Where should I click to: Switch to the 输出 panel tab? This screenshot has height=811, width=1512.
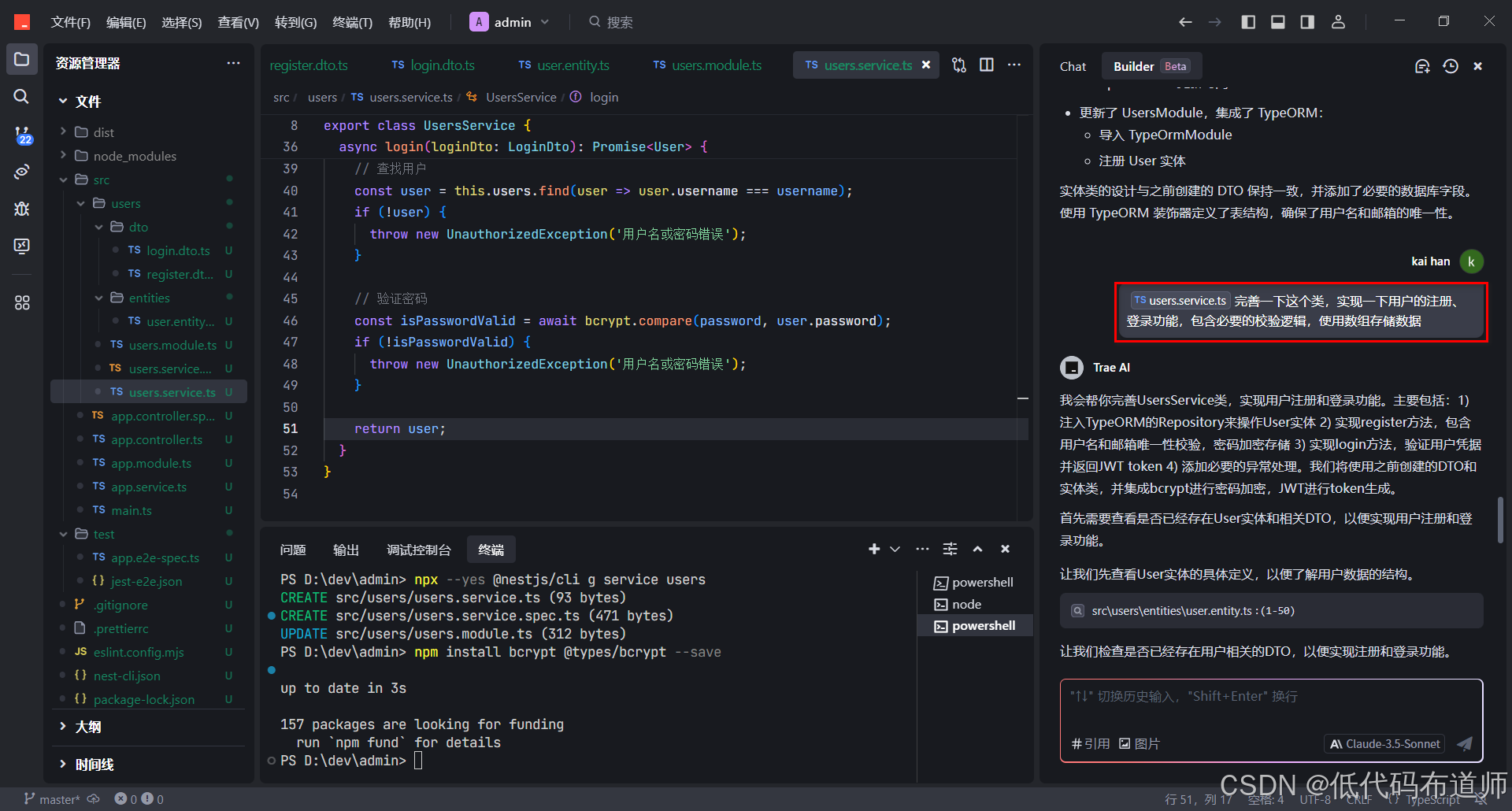[346, 550]
